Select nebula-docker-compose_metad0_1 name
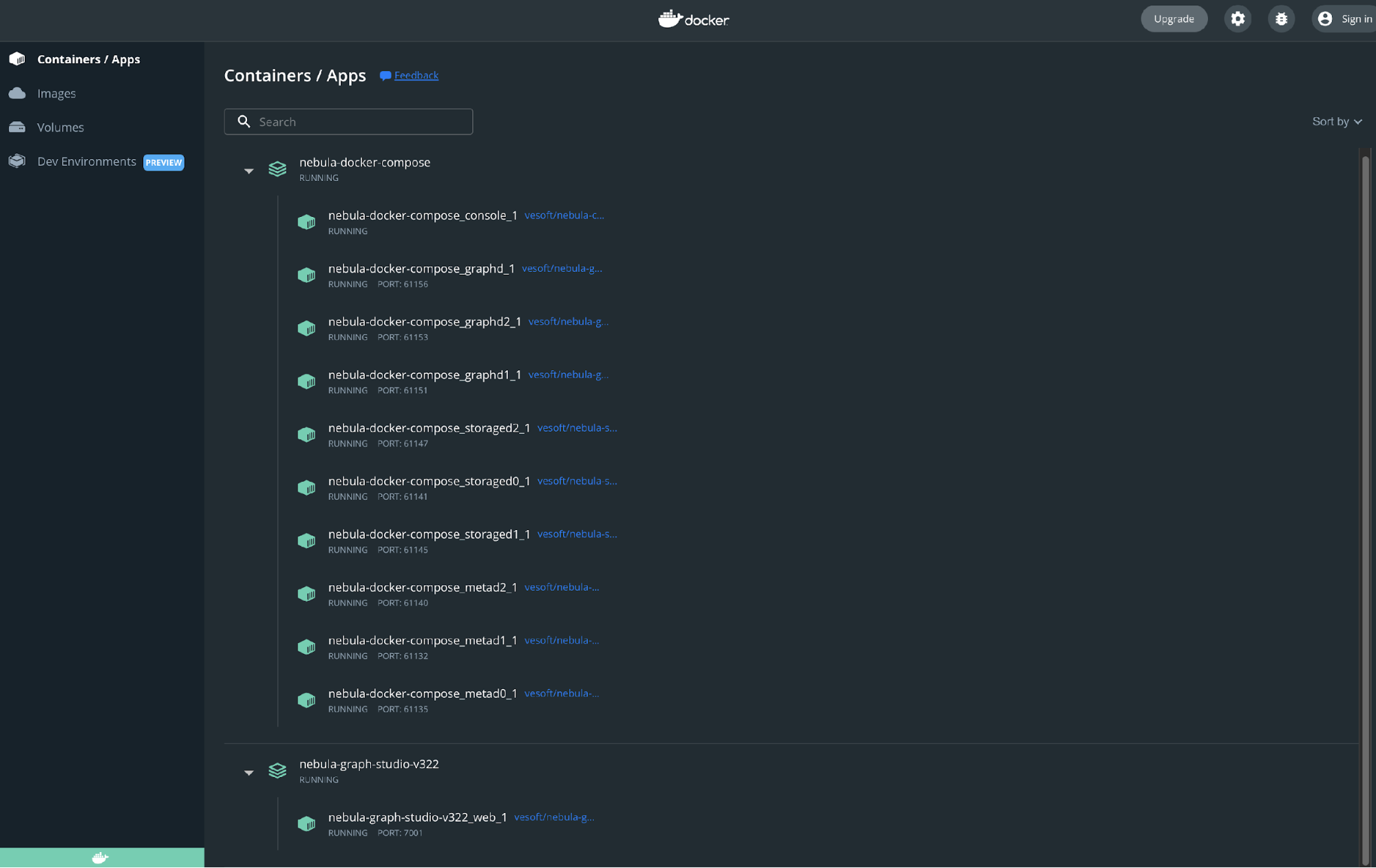This screenshot has height=868, width=1376. 423,693
